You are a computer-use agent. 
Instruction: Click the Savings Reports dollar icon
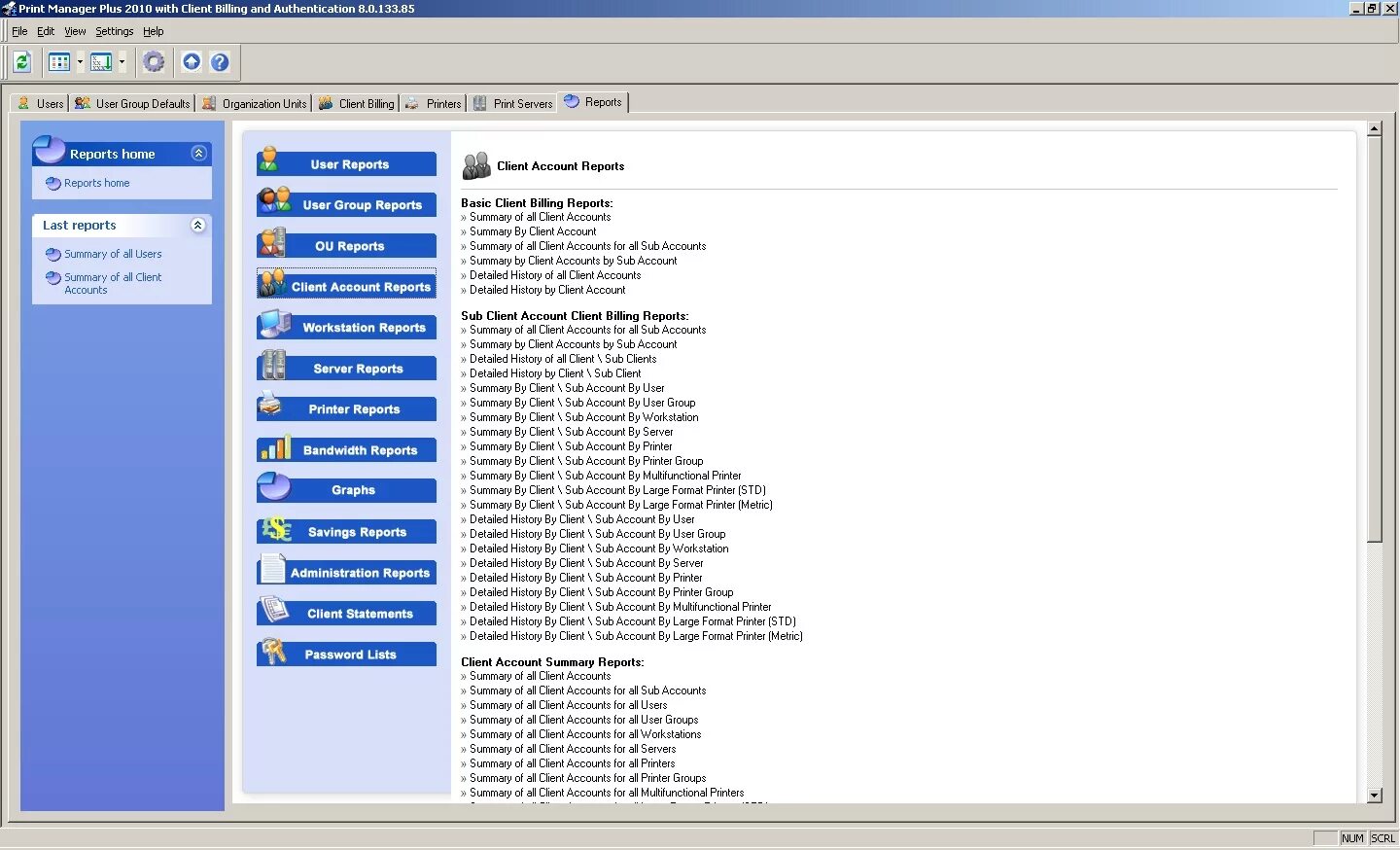(x=277, y=528)
